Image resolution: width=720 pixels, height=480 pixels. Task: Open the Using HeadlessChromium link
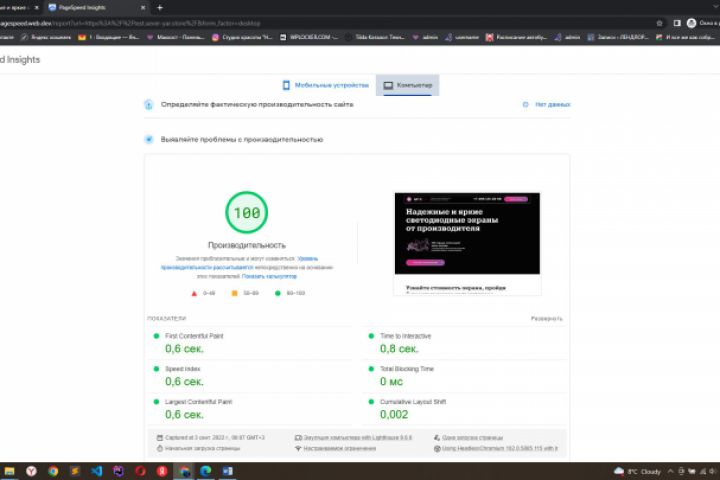500,448
